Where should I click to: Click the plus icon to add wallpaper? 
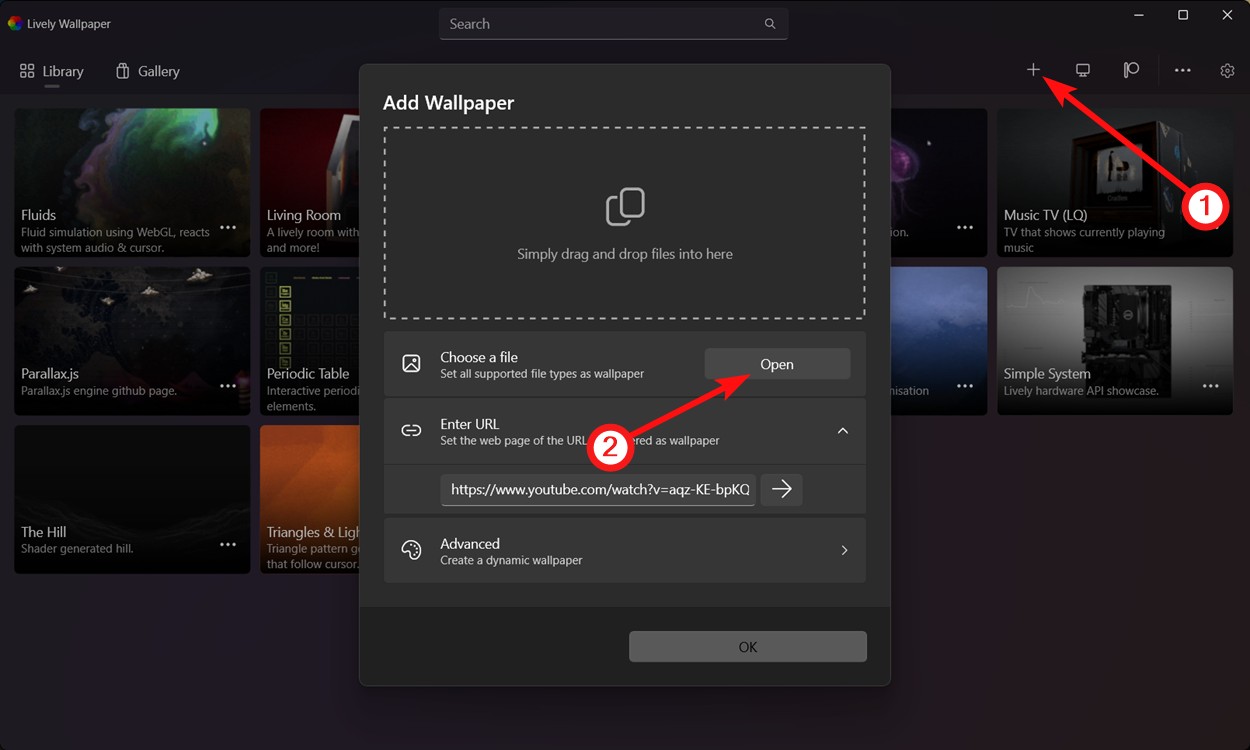(x=1033, y=70)
